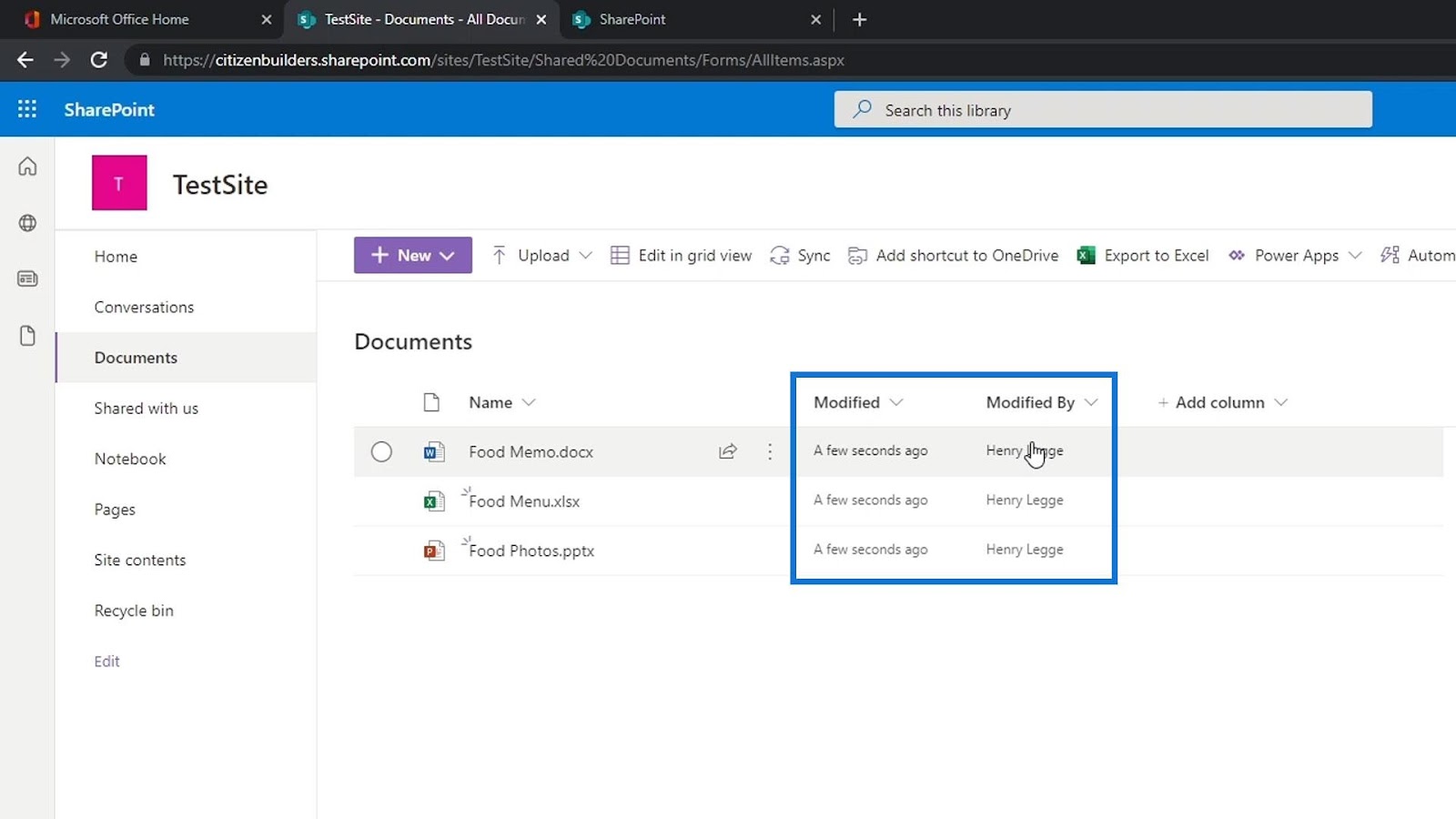
Task: Open the Food Menu.xlsx file
Action: point(524,501)
